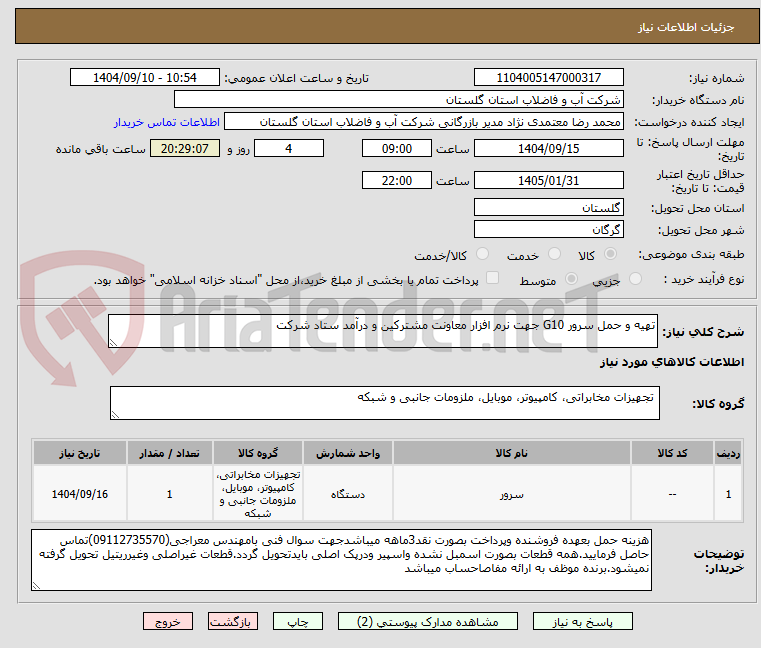Viewport: 761px width, 648px height.
Task: Click the 'تاریخ نیاز' column header
Action: pos(80,453)
